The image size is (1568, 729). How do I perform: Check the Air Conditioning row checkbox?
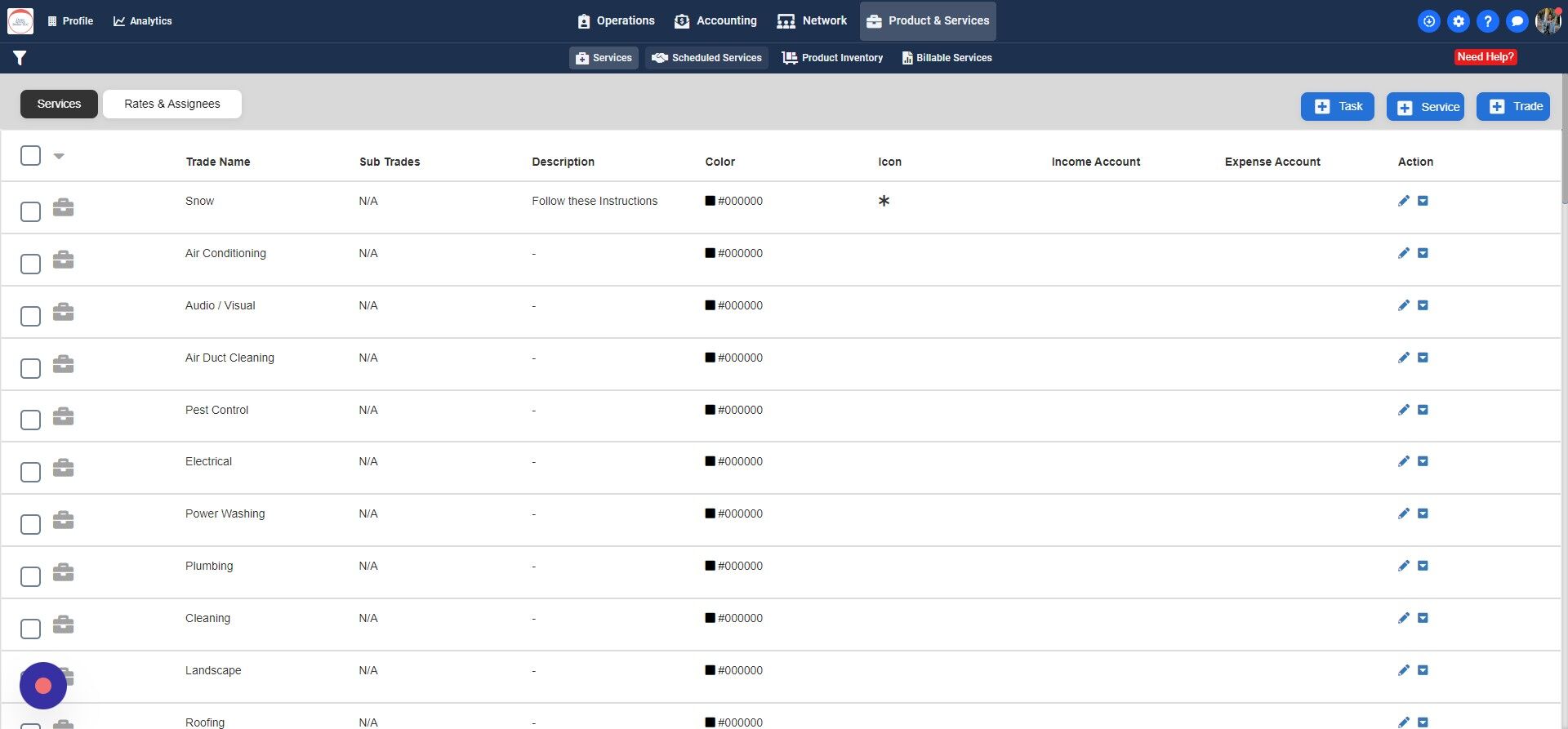click(x=30, y=264)
